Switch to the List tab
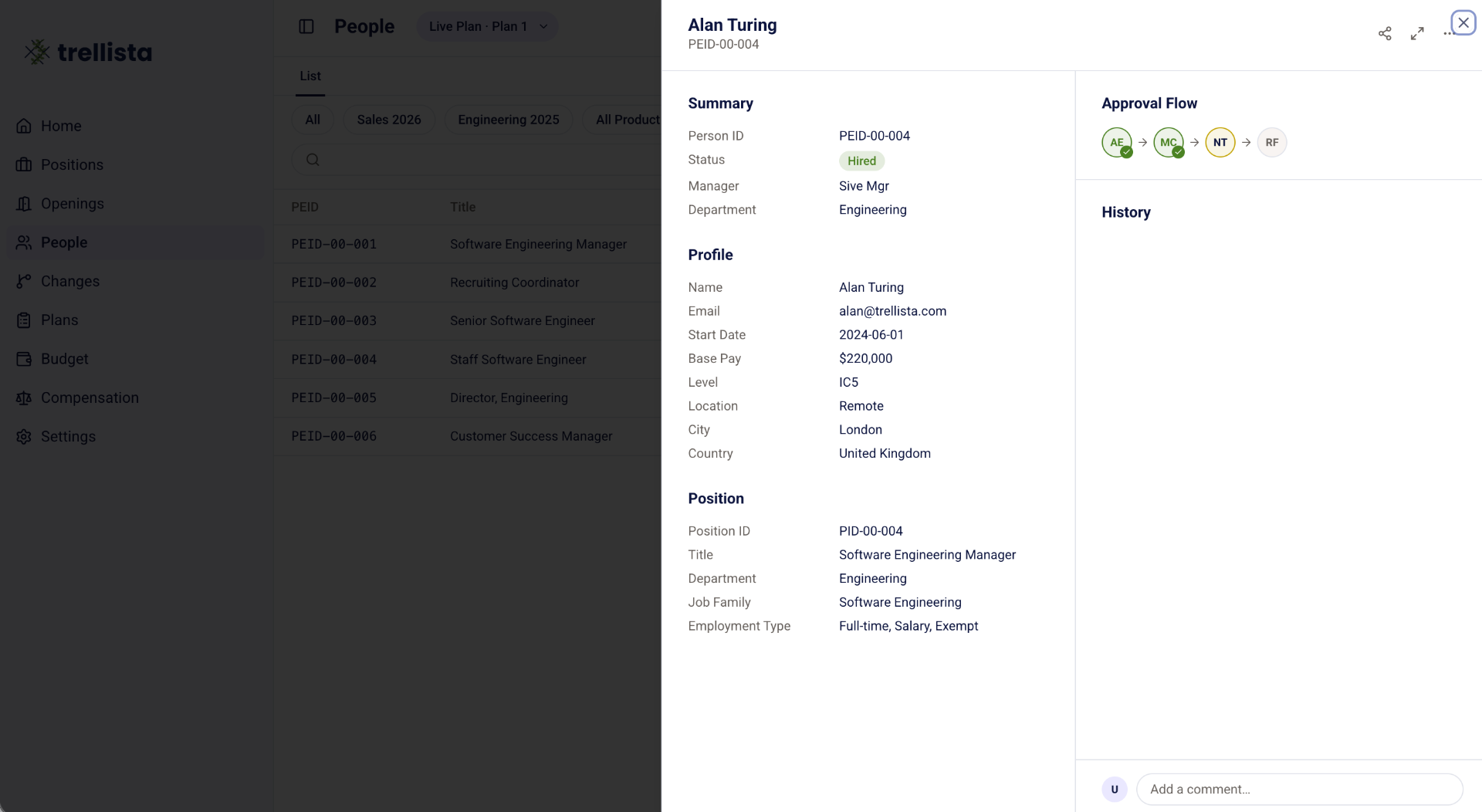Viewport: 1482px width, 812px height. [x=310, y=76]
